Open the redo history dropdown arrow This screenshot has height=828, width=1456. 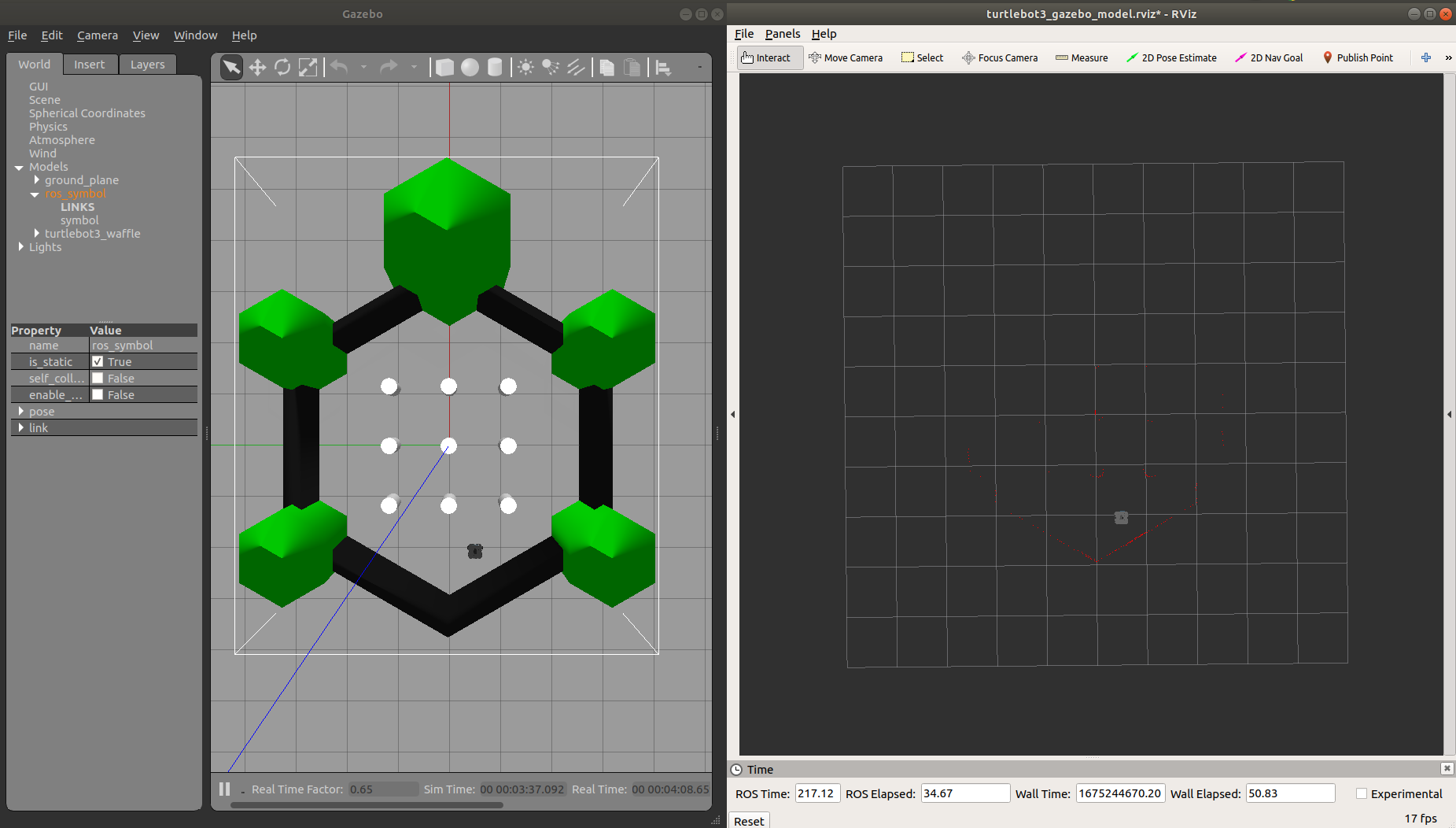(x=414, y=67)
